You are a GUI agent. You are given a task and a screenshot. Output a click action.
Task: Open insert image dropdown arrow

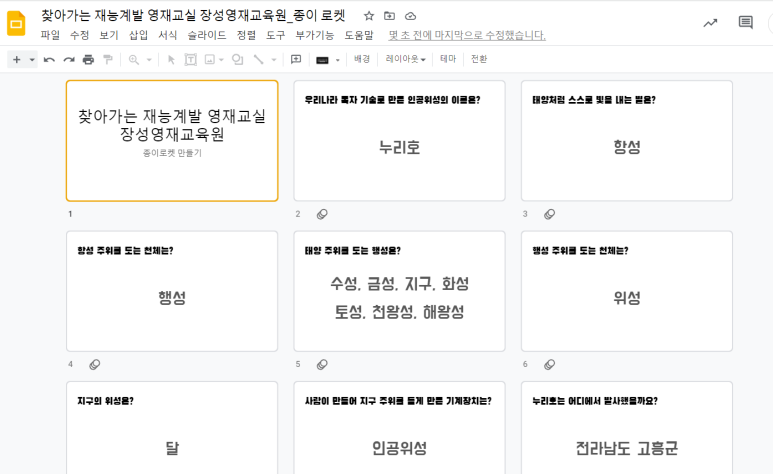click(221, 60)
